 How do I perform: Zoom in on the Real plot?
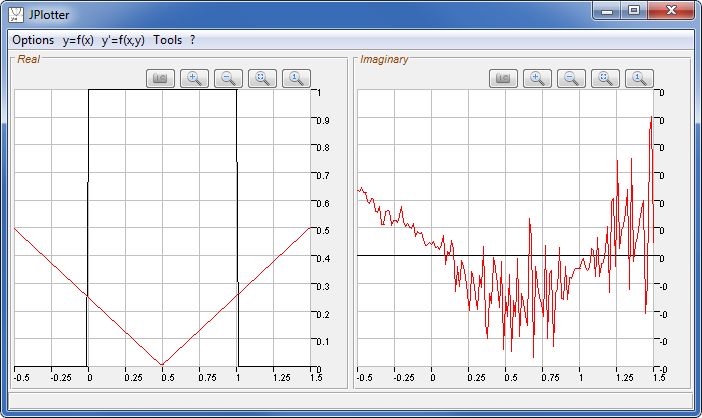(x=195, y=78)
